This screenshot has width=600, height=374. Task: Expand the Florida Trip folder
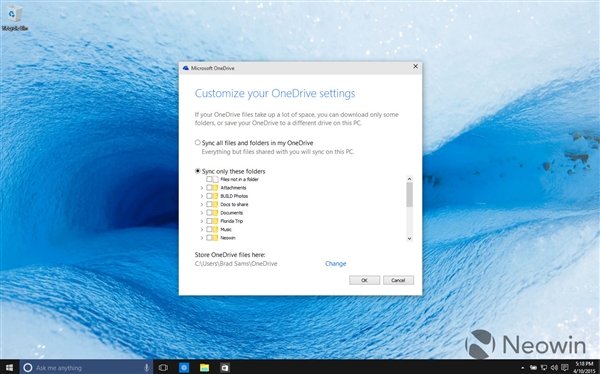click(202, 221)
